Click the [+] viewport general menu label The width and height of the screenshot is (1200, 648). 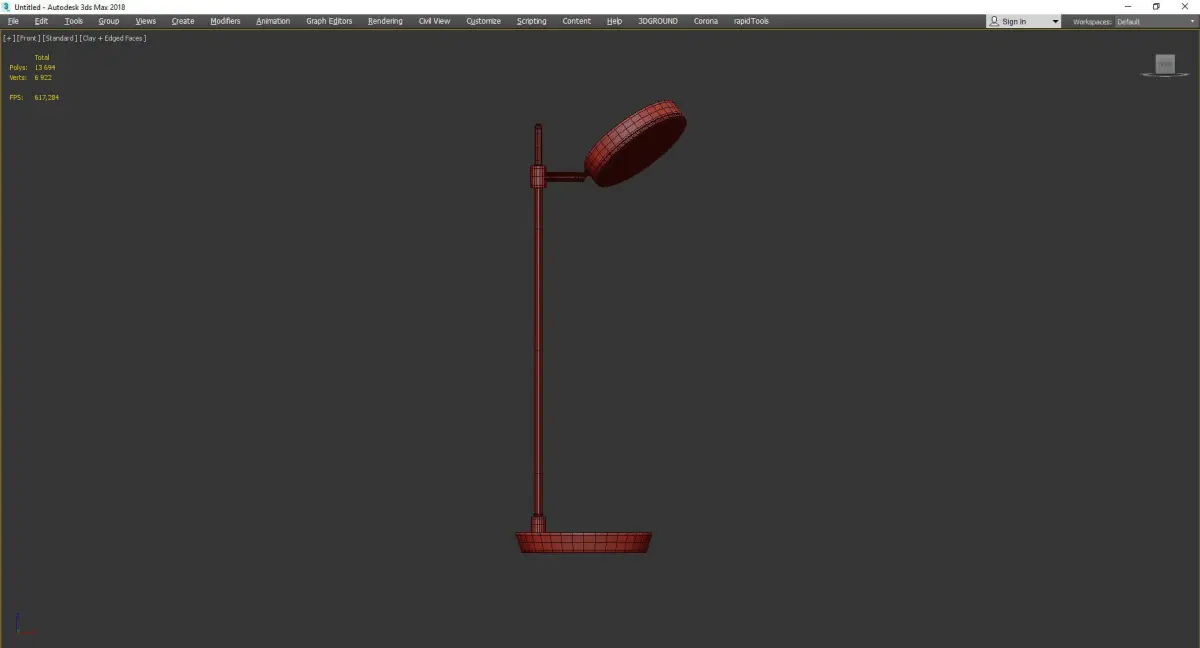[9, 38]
